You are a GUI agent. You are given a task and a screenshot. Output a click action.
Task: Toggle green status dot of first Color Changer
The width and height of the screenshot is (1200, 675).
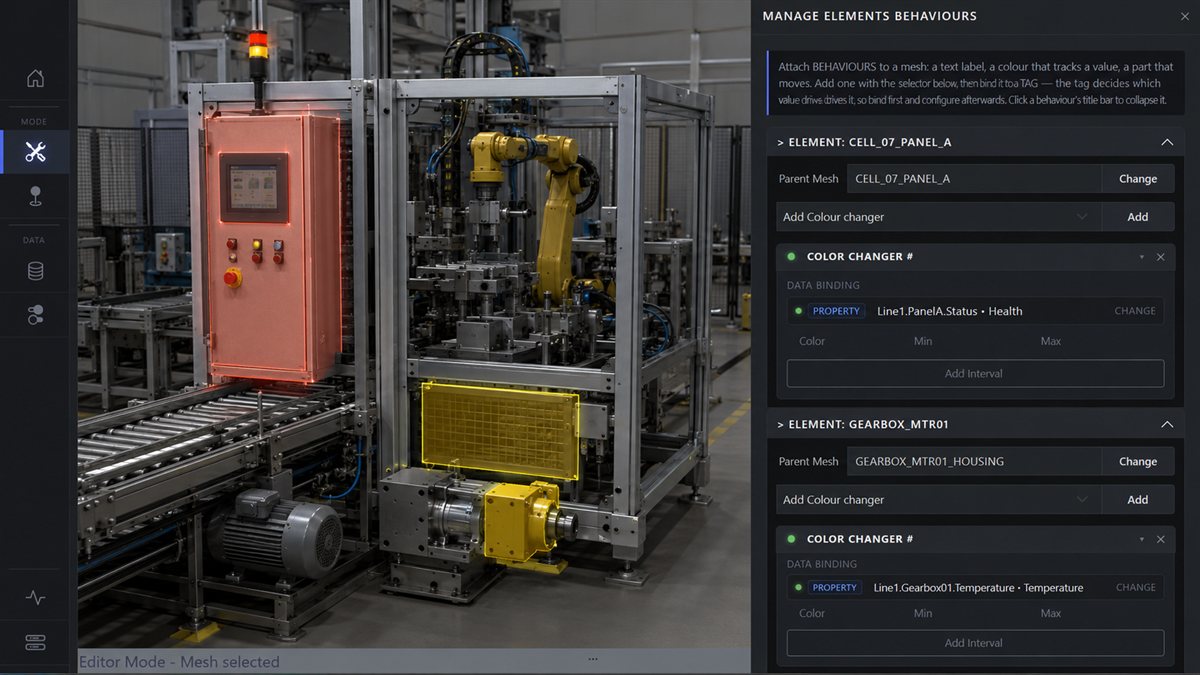[x=791, y=257]
